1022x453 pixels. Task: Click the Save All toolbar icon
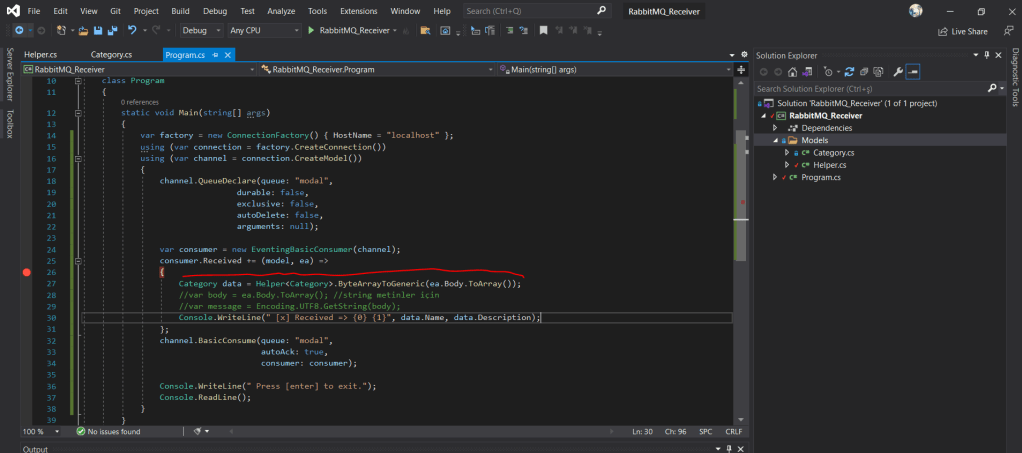click(113, 31)
